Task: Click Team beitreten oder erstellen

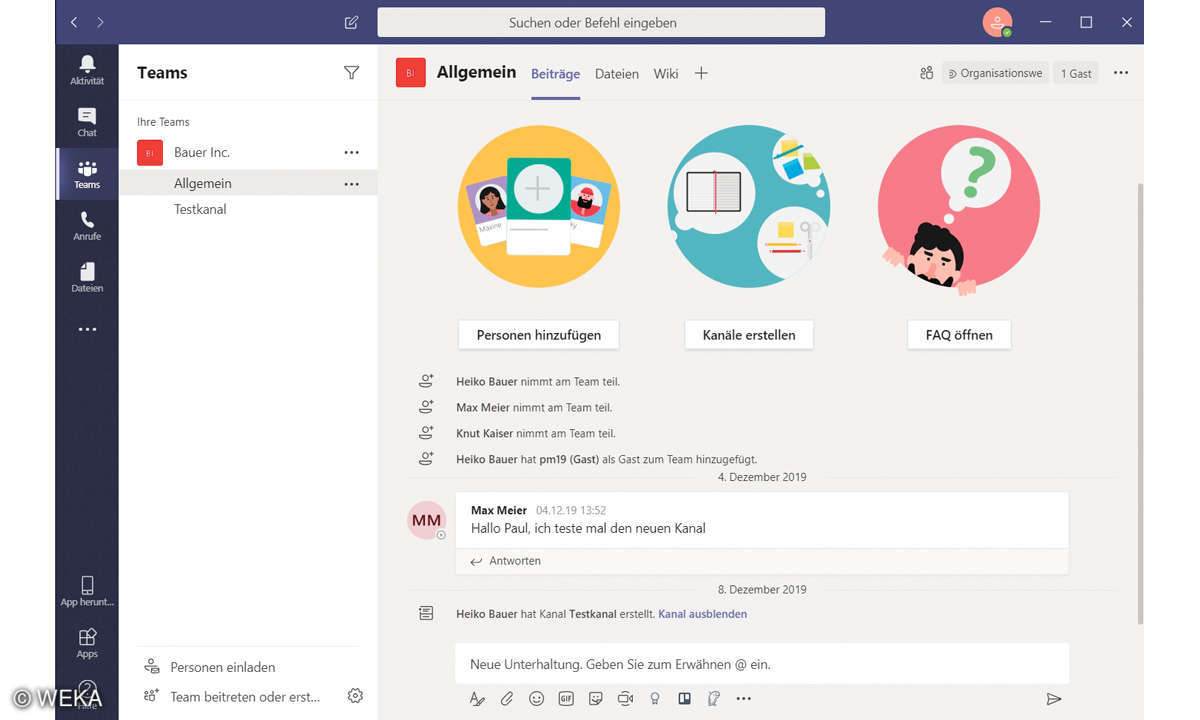Action: click(245, 696)
